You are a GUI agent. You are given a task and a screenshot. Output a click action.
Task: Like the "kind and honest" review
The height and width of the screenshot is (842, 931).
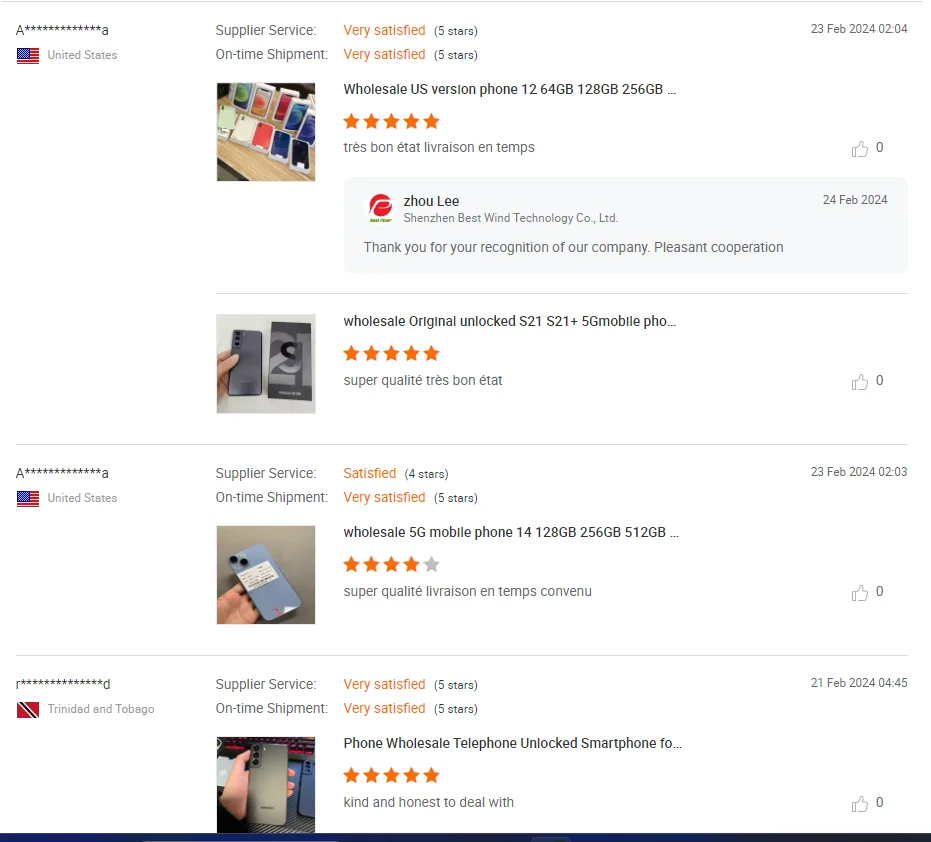(x=859, y=803)
